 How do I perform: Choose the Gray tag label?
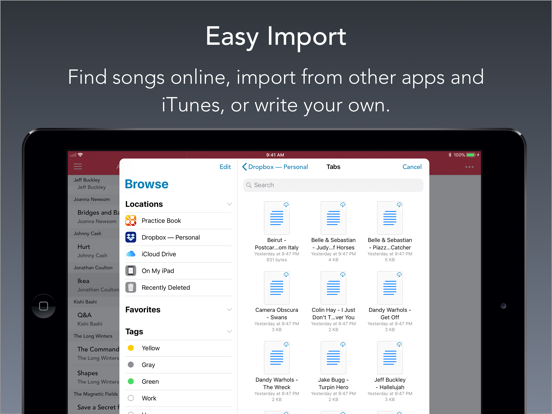[x=148, y=365]
